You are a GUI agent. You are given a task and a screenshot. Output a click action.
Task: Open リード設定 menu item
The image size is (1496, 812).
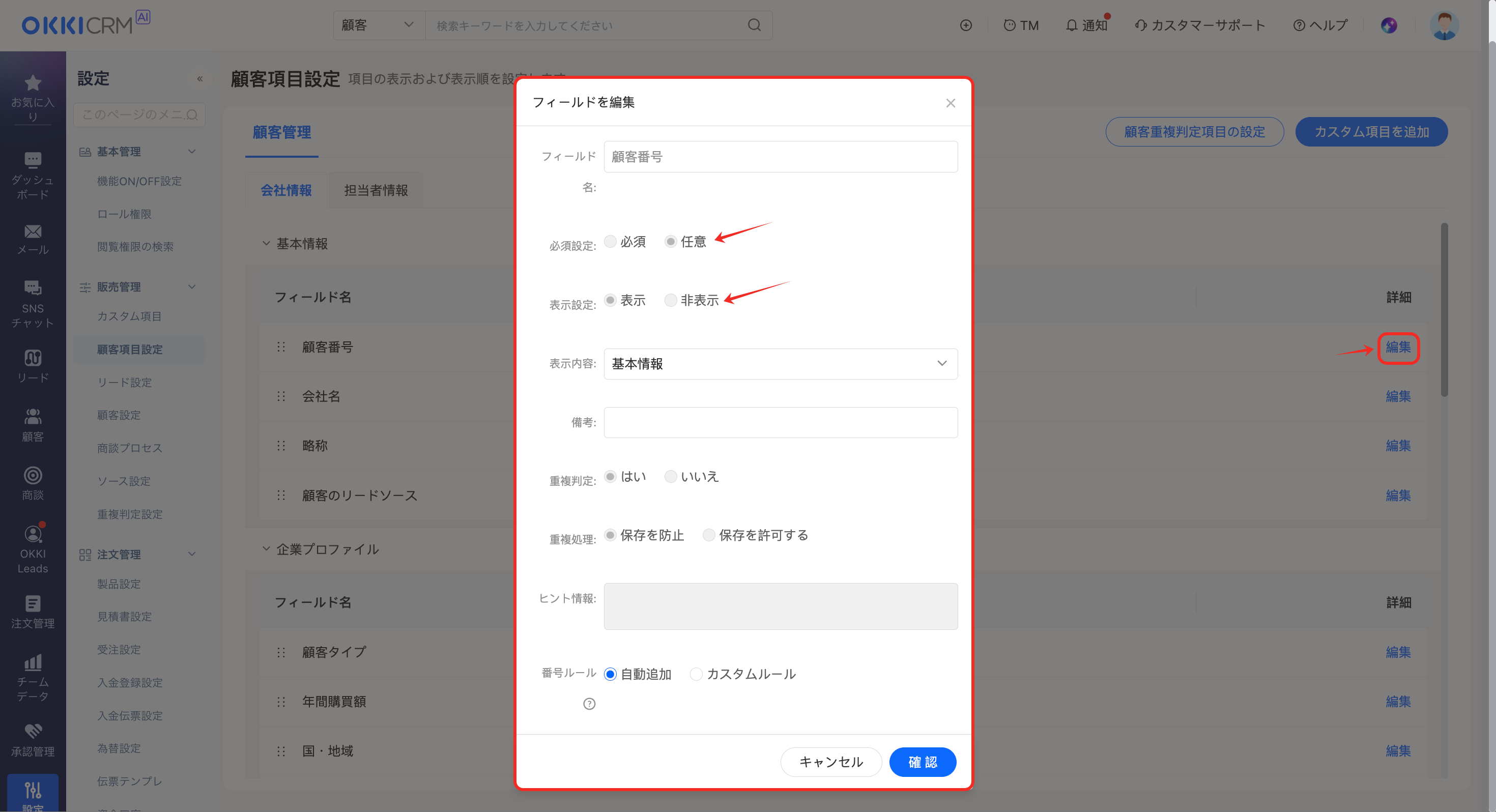(124, 382)
